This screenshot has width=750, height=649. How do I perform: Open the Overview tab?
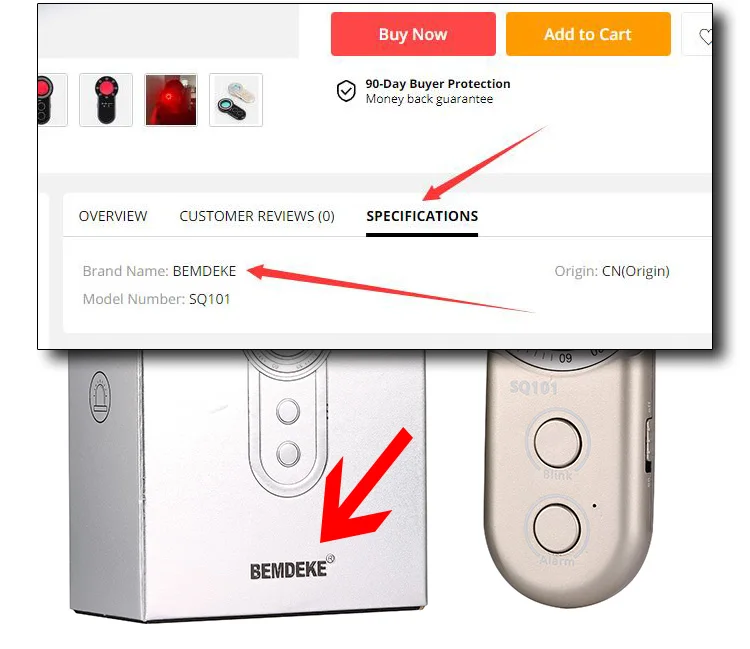113,216
